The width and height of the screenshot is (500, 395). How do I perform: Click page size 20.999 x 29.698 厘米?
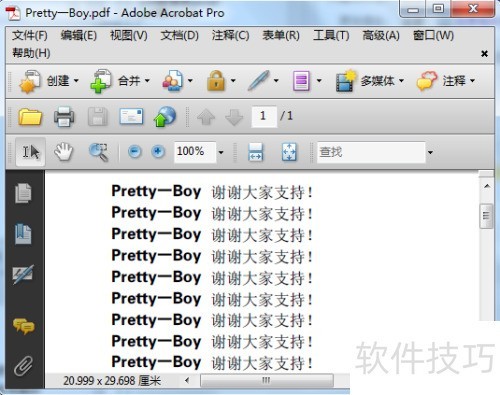pyautogui.click(x=112, y=380)
